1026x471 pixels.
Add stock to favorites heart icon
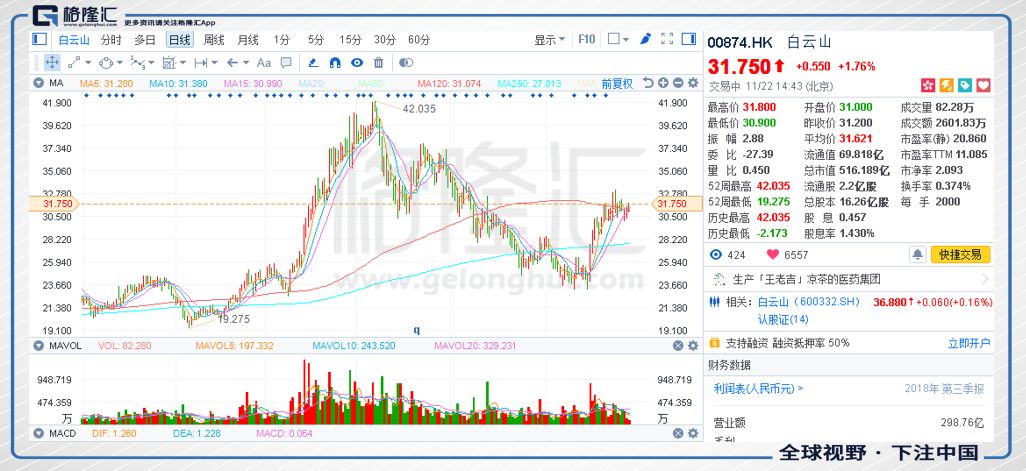point(983,85)
